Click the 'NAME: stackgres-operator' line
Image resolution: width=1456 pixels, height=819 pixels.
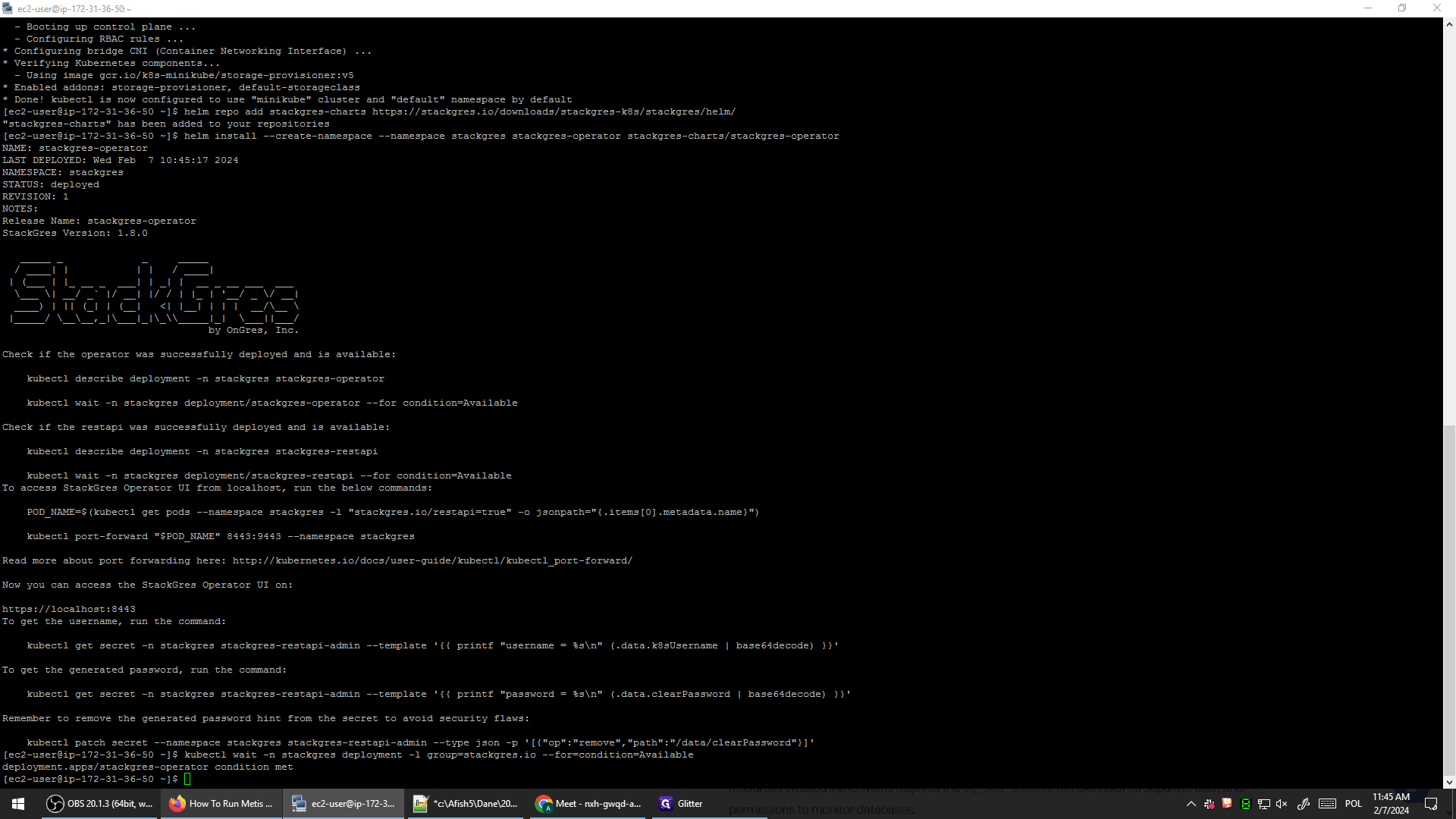pos(75,148)
